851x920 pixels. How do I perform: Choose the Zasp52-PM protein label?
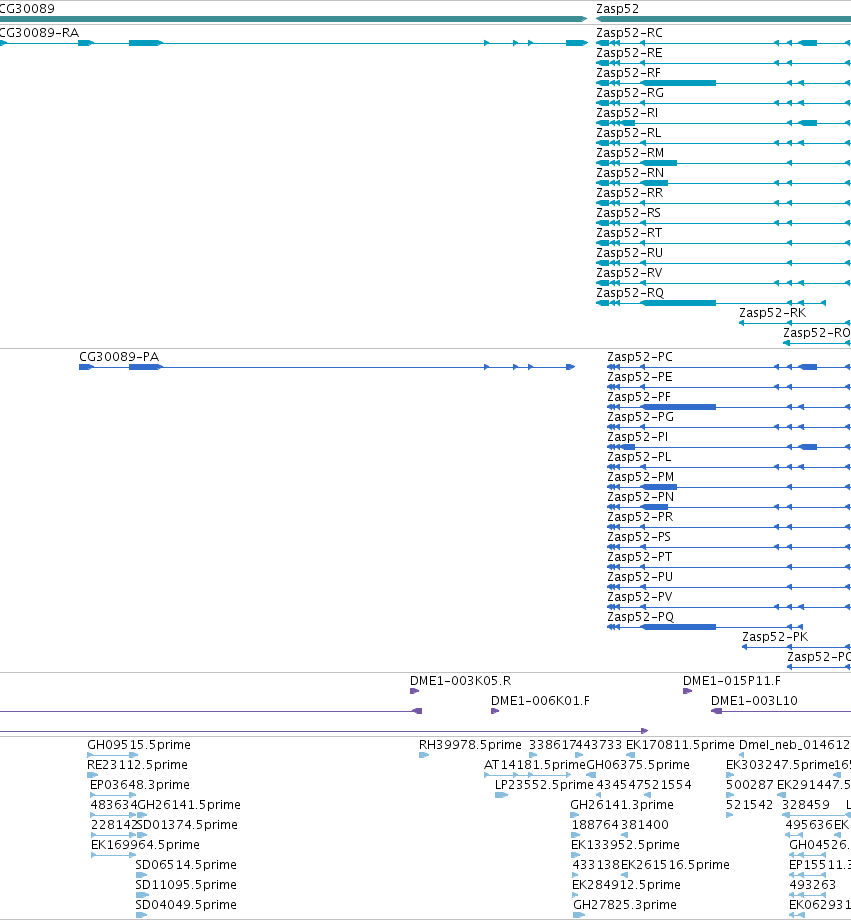pos(640,476)
